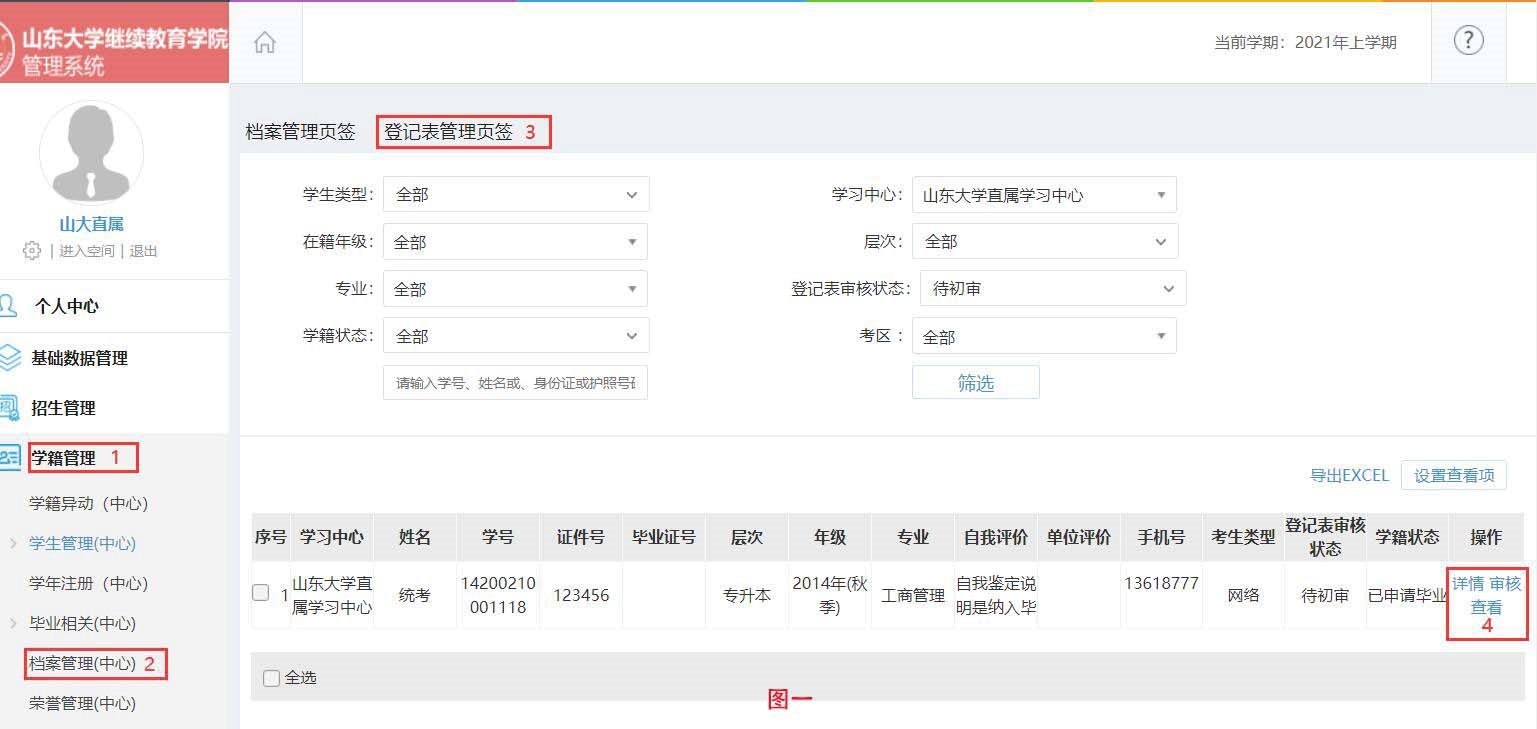Click the 筛选 filter button
This screenshot has width=1537, height=729.
975,383
